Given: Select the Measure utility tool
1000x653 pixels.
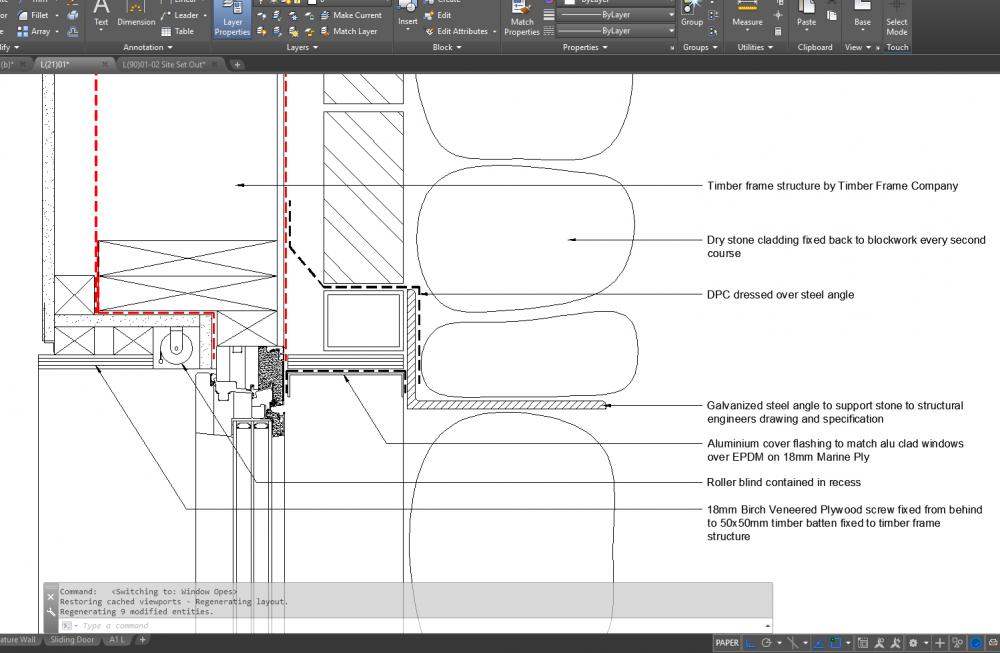Looking at the screenshot, I should tap(747, 14).
